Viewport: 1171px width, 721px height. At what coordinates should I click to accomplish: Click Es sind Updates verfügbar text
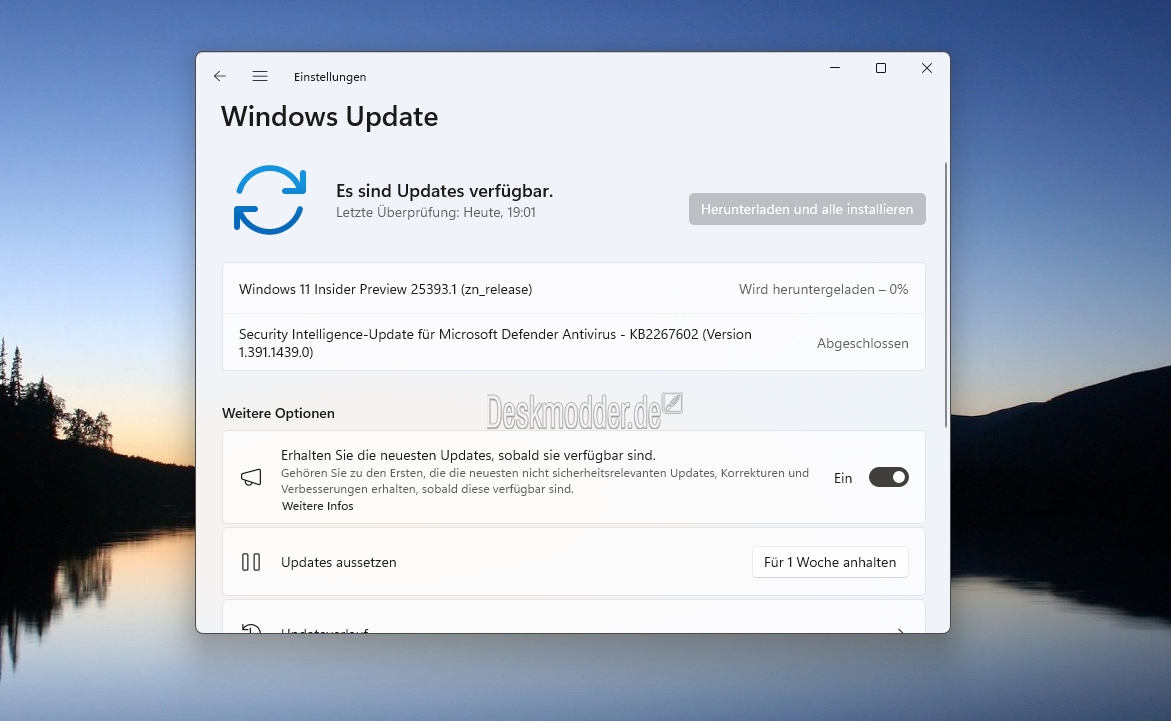coord(444,191)
